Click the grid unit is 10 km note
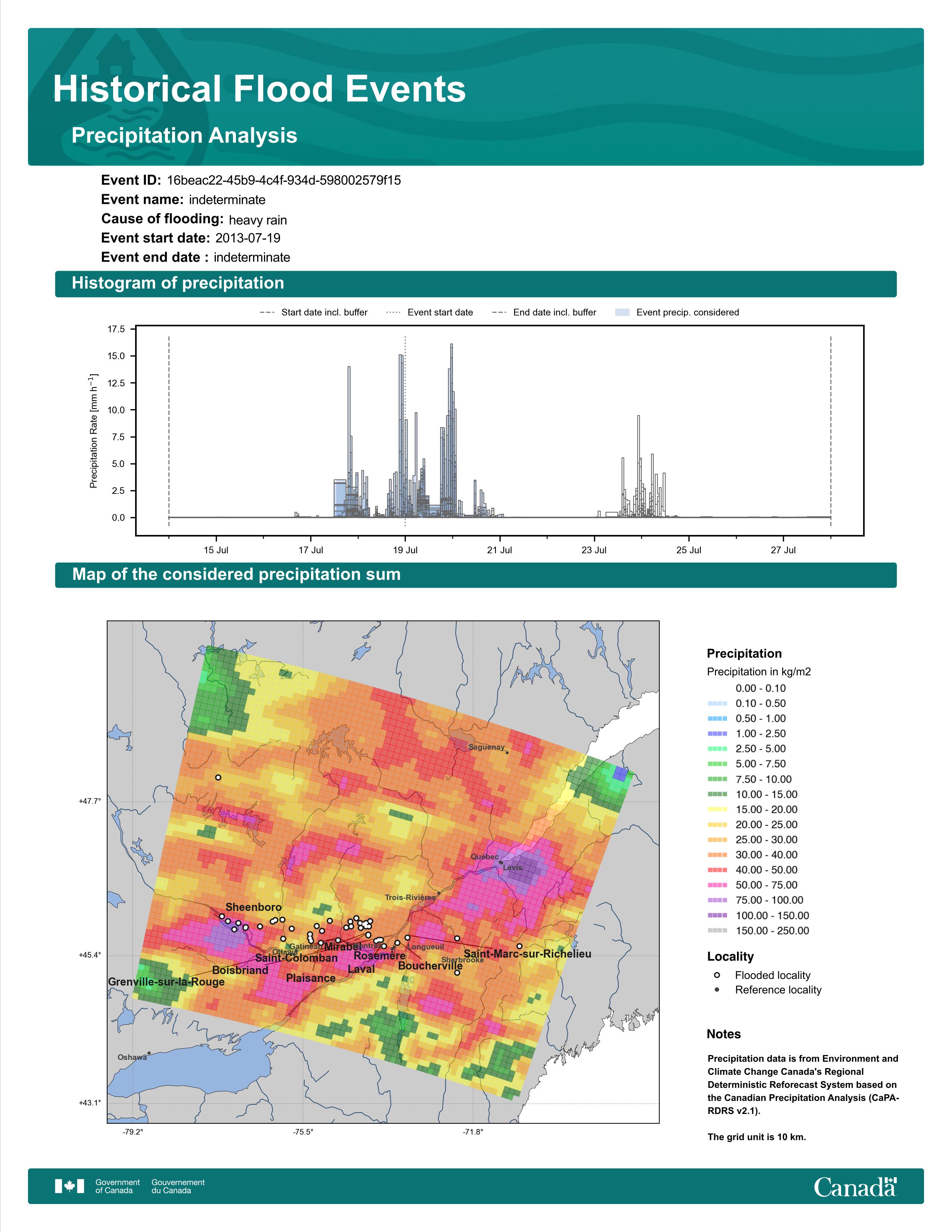The width and height of the screenshot is (952, 1232). (757, 1137)
